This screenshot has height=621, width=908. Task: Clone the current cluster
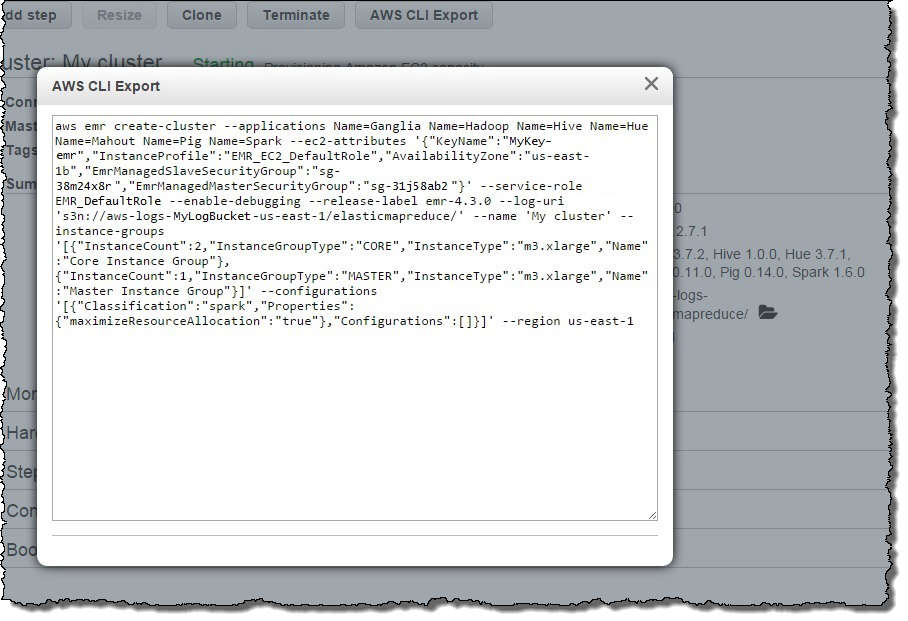pos(201,15)
